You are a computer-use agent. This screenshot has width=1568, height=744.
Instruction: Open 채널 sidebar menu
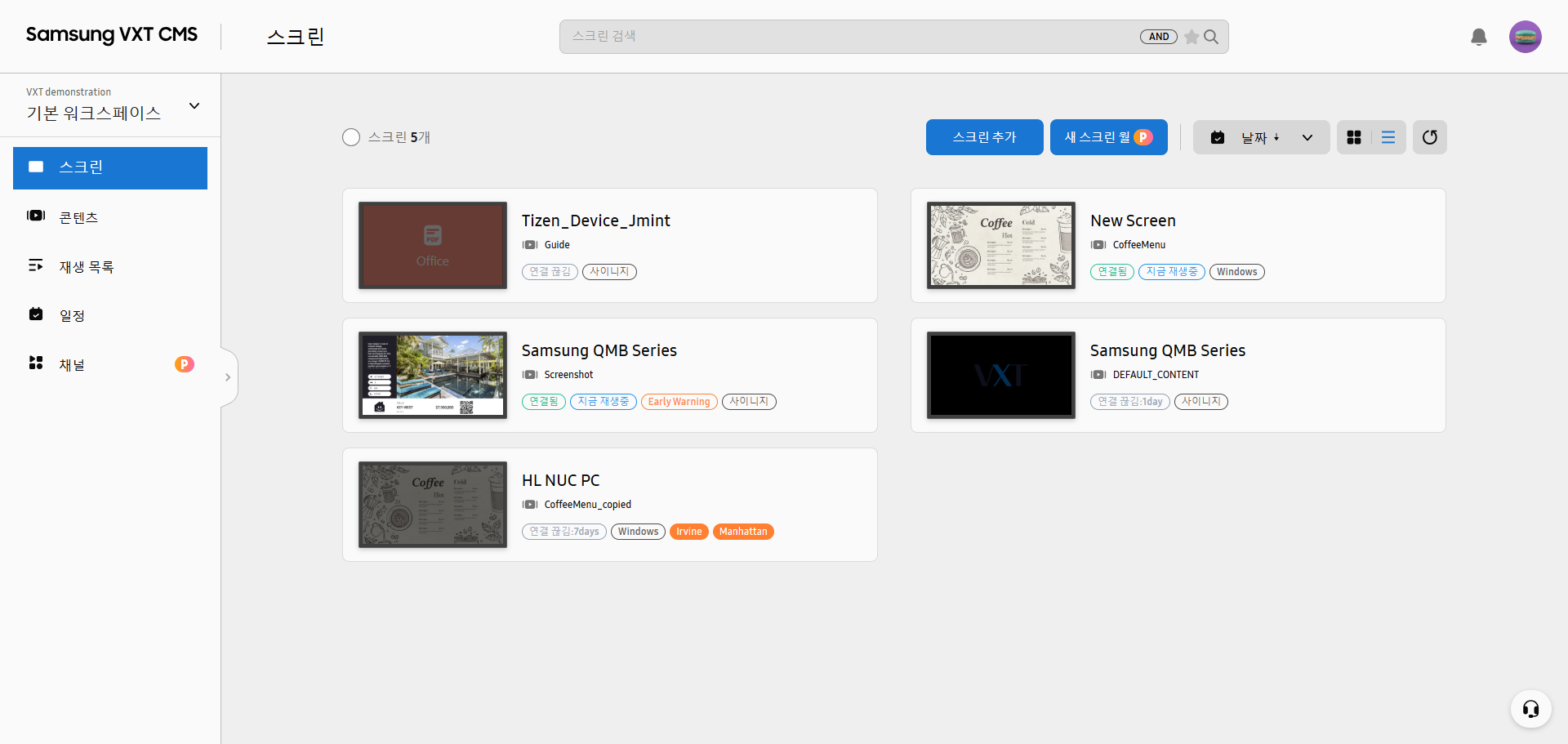click(110, 364)
